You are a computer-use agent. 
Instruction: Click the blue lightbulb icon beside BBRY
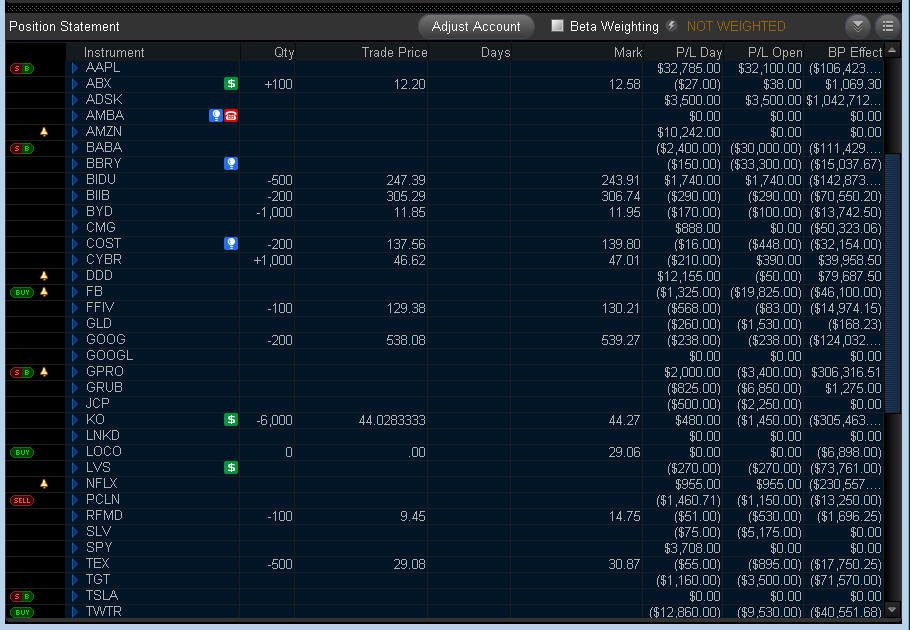tap(231, 164)
